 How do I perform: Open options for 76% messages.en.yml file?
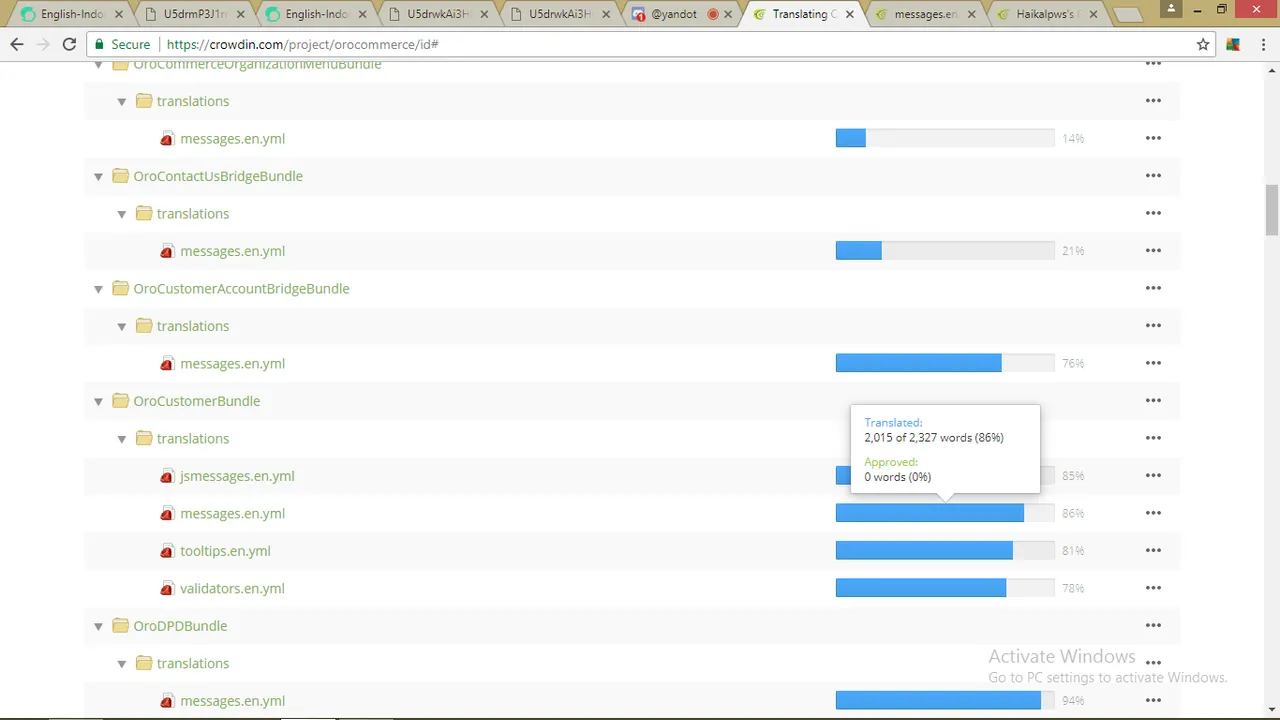pos(1153,363)
